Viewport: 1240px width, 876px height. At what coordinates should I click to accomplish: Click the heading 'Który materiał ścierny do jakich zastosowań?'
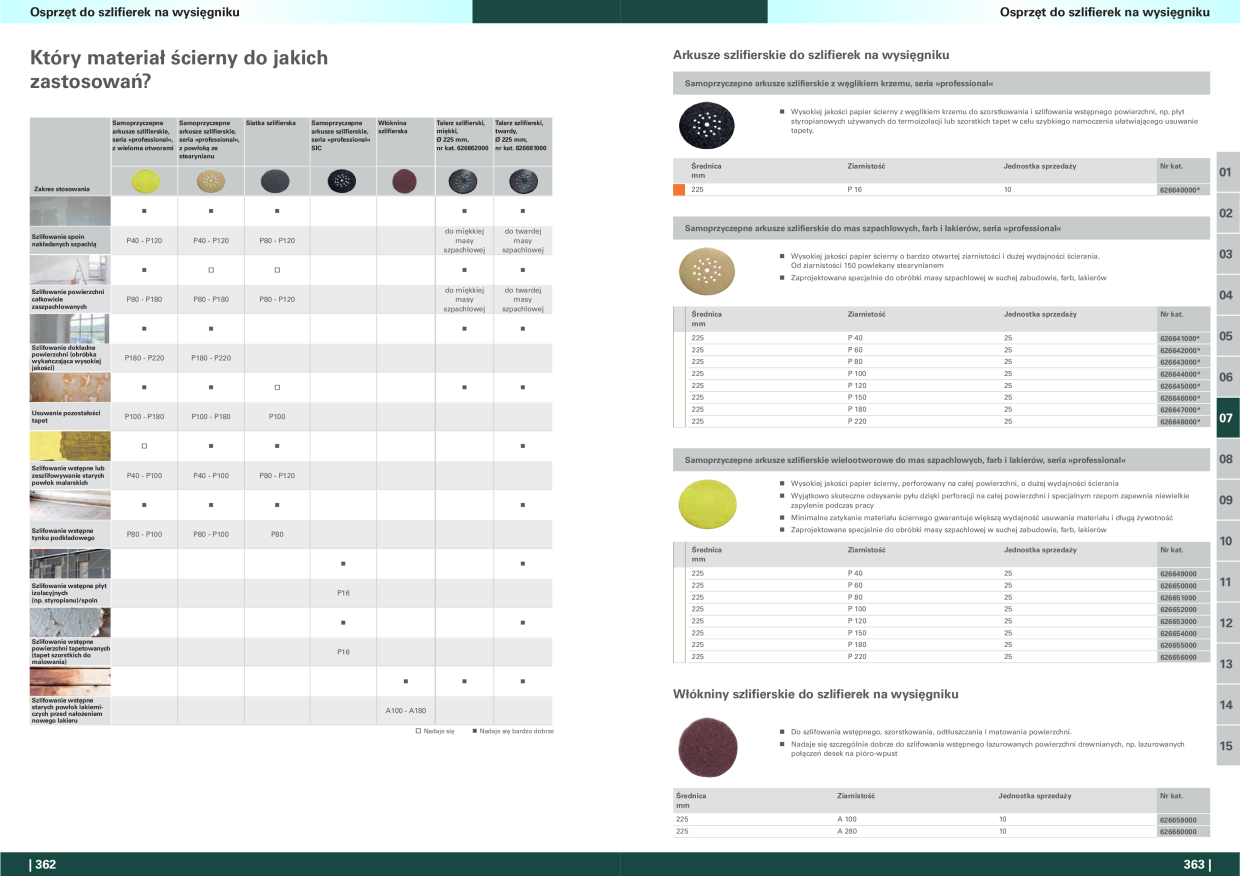179,69
